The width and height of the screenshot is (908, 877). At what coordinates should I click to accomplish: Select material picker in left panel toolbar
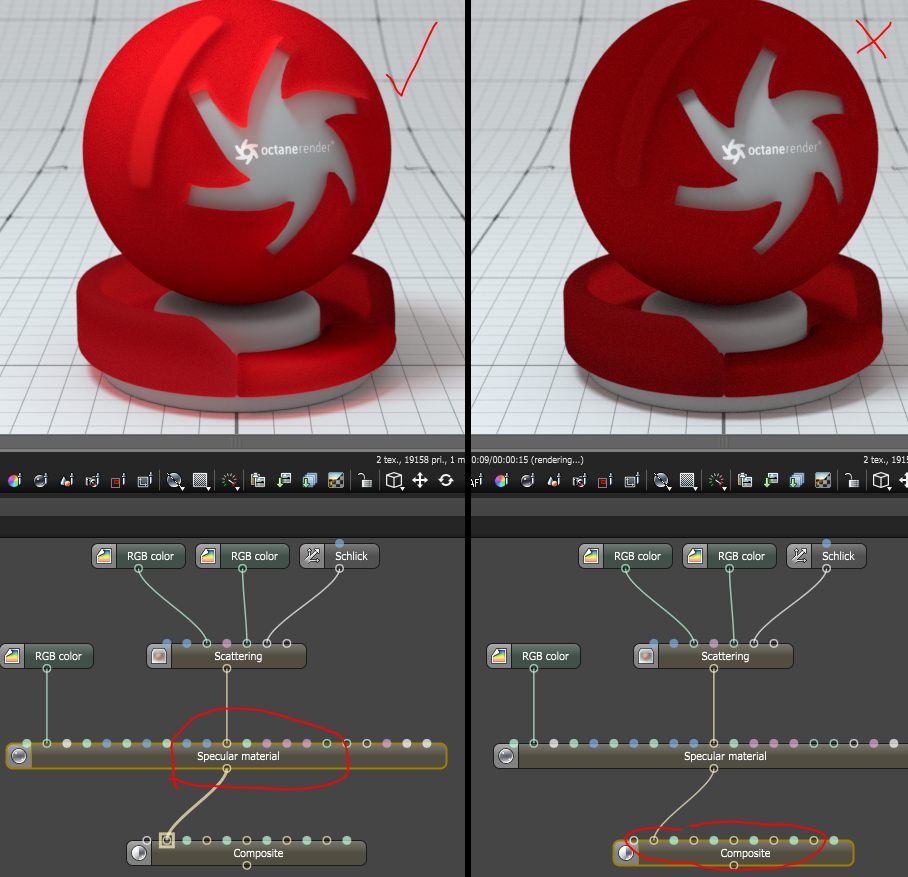click(x=41, y=480)
